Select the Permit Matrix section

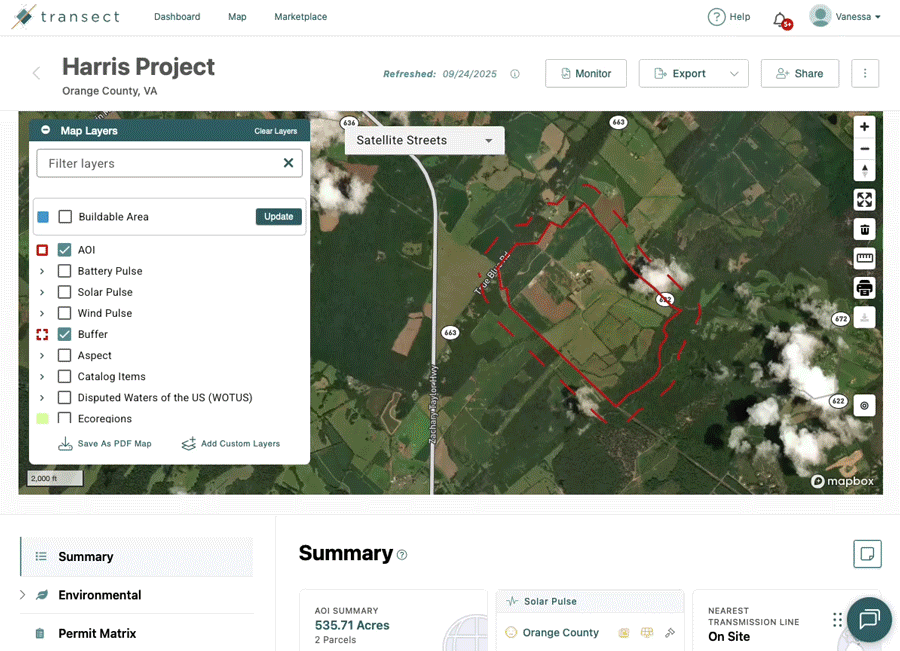pyautogui.click(x=96, y=633)
